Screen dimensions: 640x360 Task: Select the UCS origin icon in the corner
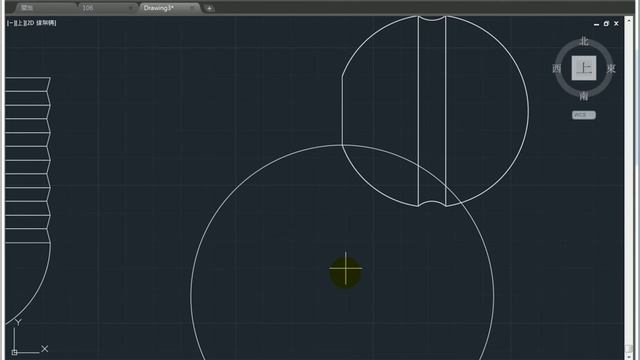(x=15, y=352)
